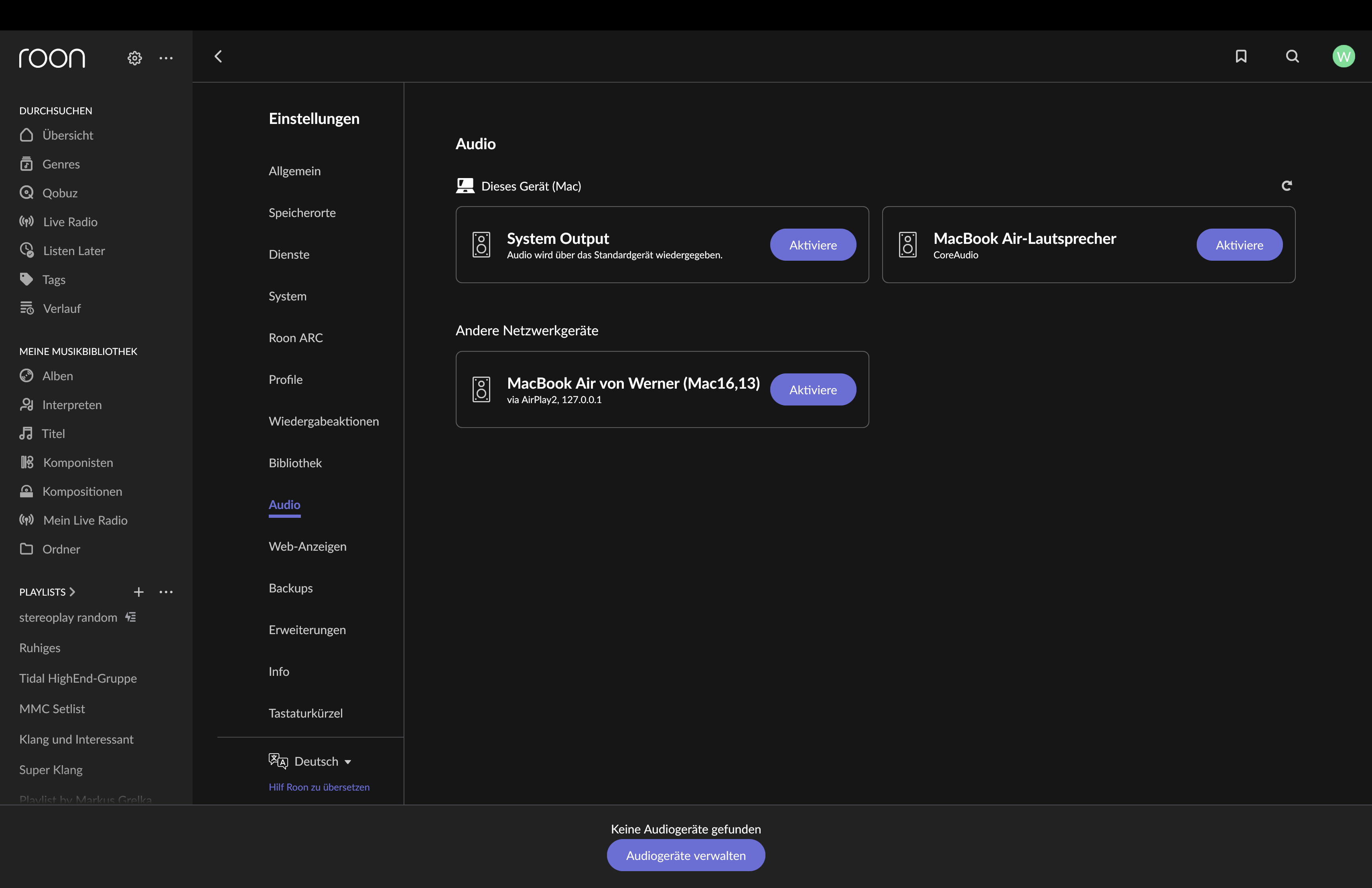Open the MMC Setlist playlist

tap(52, 709)
